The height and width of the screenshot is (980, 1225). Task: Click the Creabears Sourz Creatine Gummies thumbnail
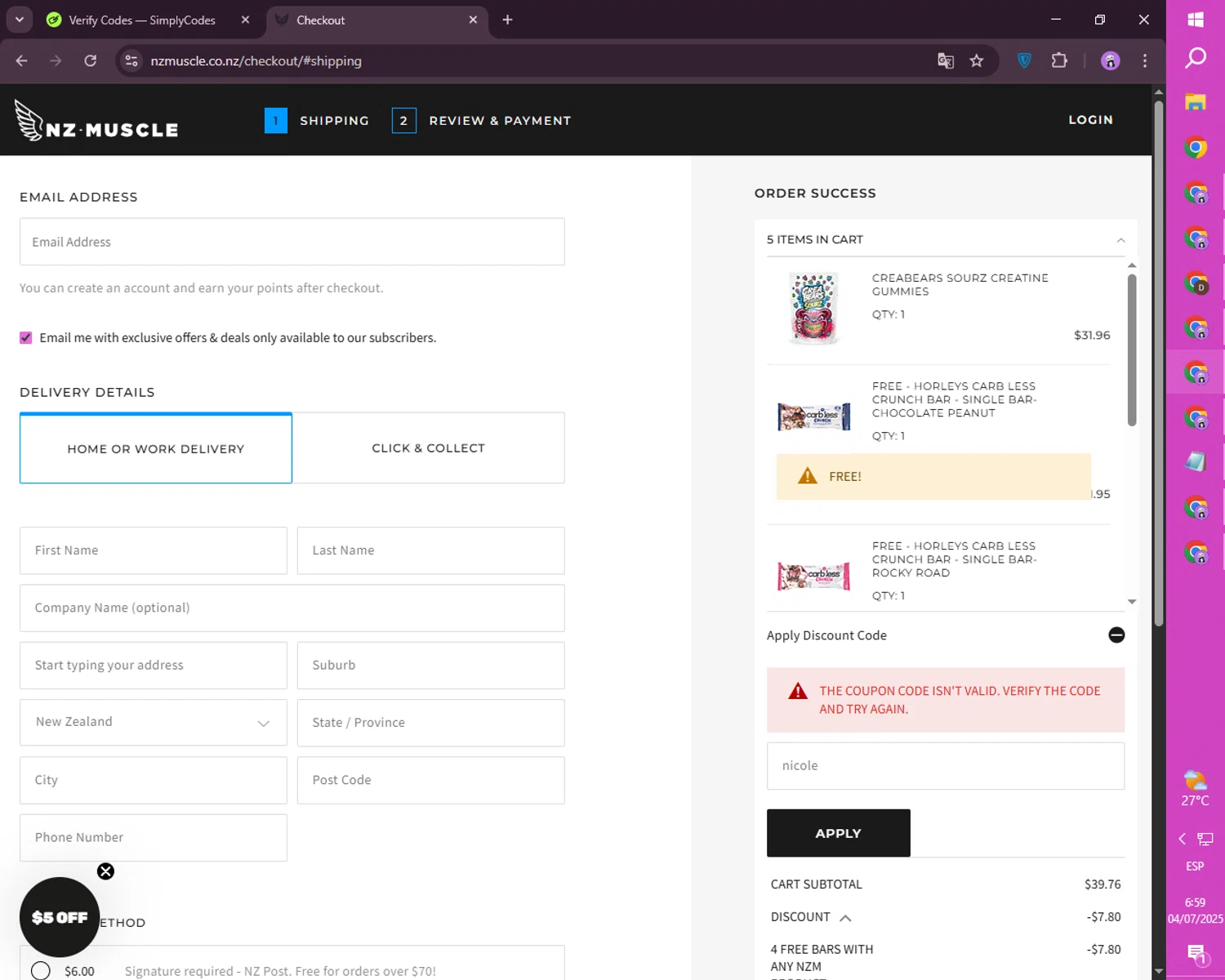point(813,309)
